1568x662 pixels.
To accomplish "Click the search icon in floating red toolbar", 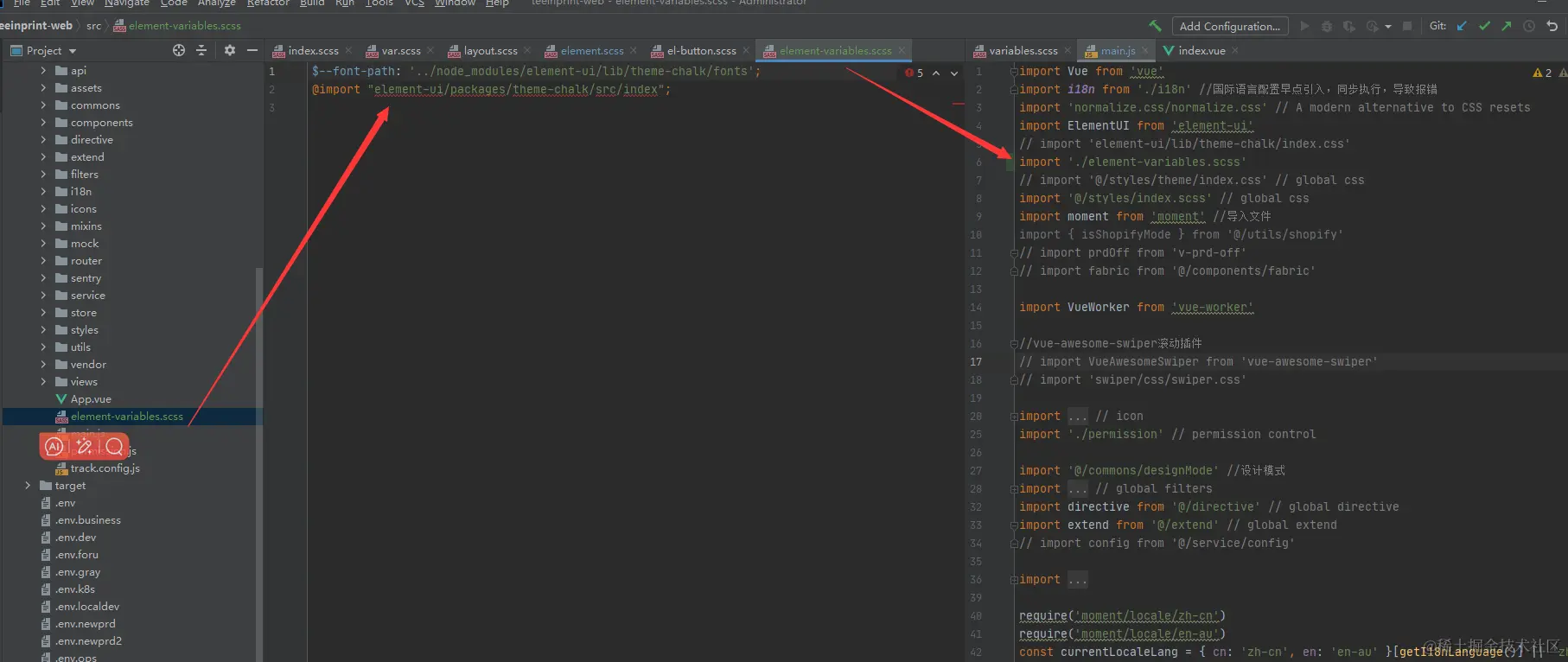I will coord(114,447).
